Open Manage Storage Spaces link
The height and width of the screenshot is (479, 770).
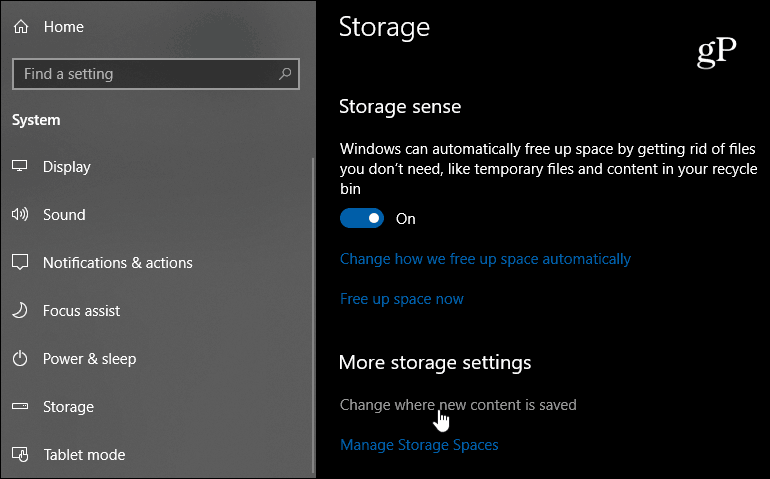tap(419, 445)
